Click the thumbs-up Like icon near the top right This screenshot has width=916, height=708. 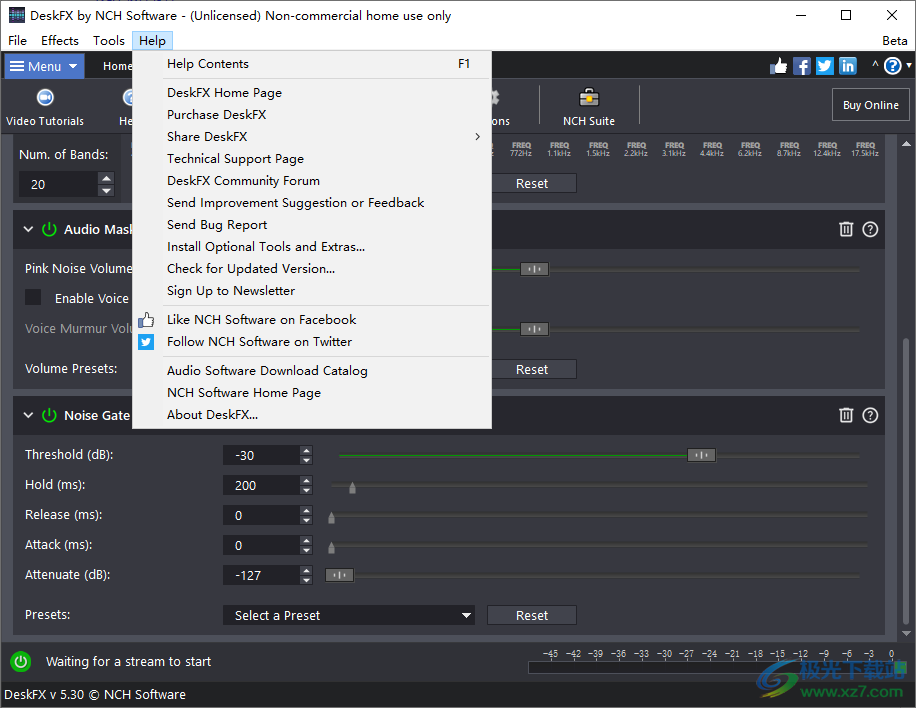[x=779, y=65]
